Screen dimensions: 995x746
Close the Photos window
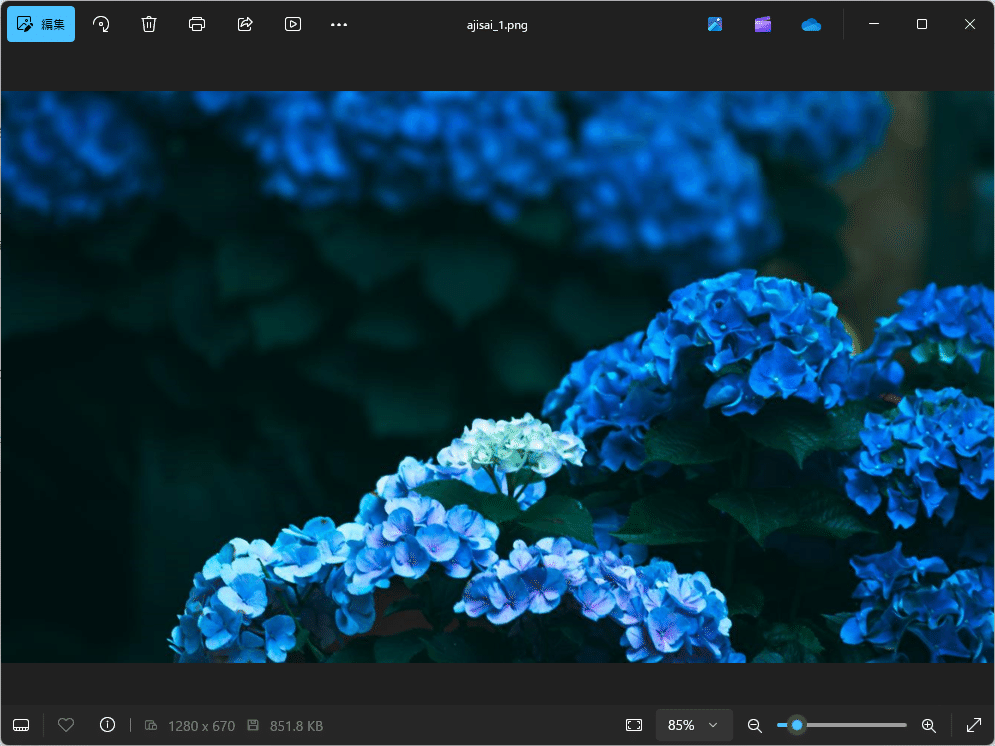click(970, 24)
